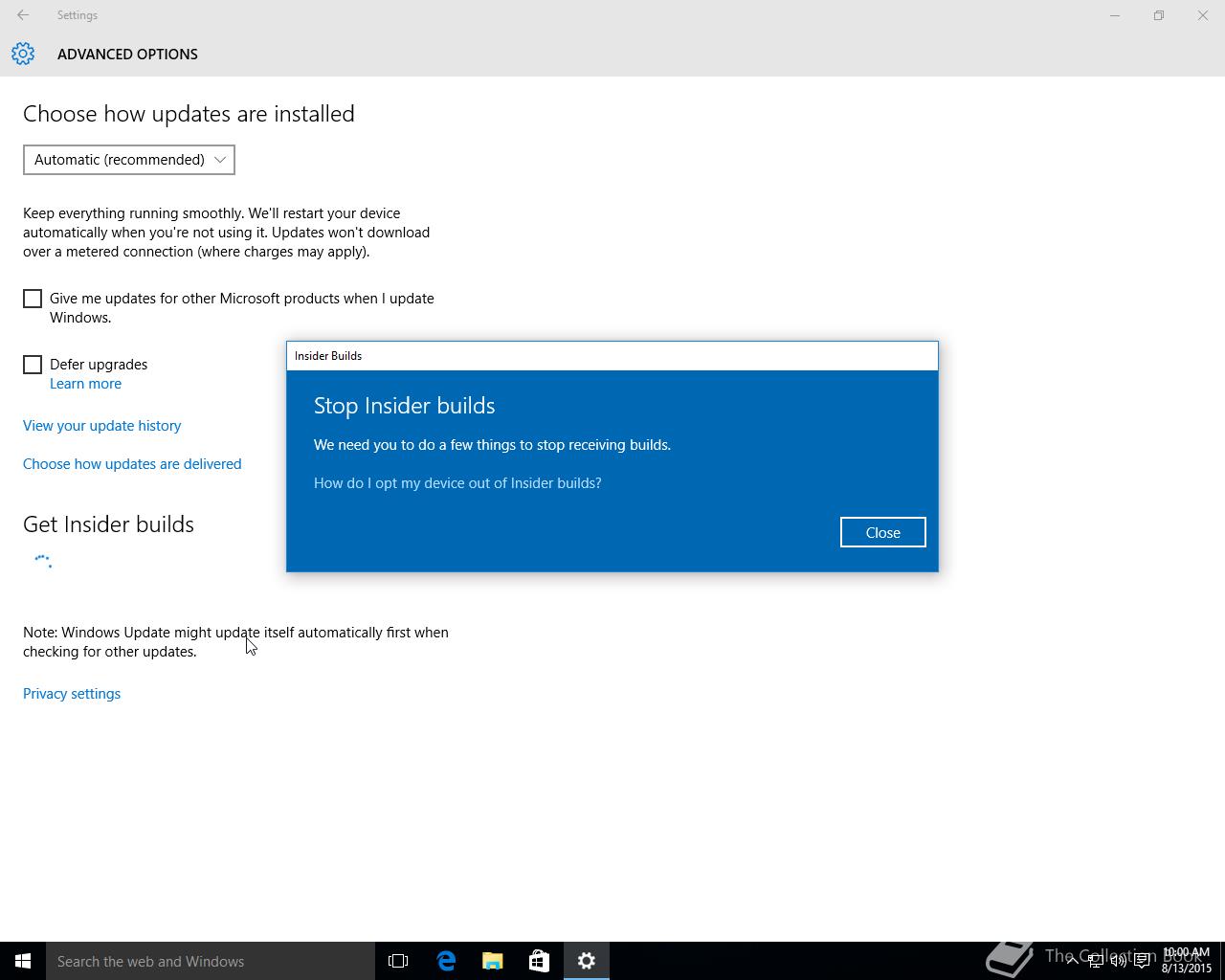This screenshot has height=980, width=1225.
Task: Open the Windows Start menu
Action: [x=23, y=961]
